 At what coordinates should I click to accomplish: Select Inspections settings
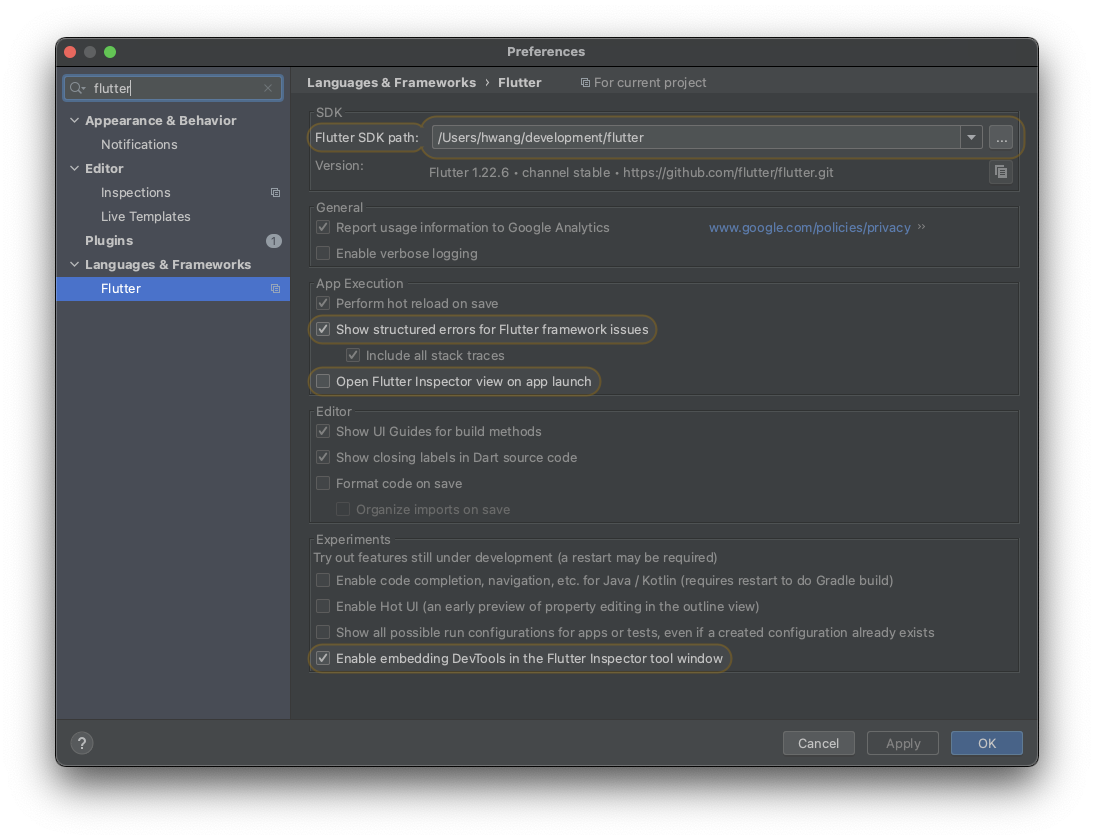(135, 193)
